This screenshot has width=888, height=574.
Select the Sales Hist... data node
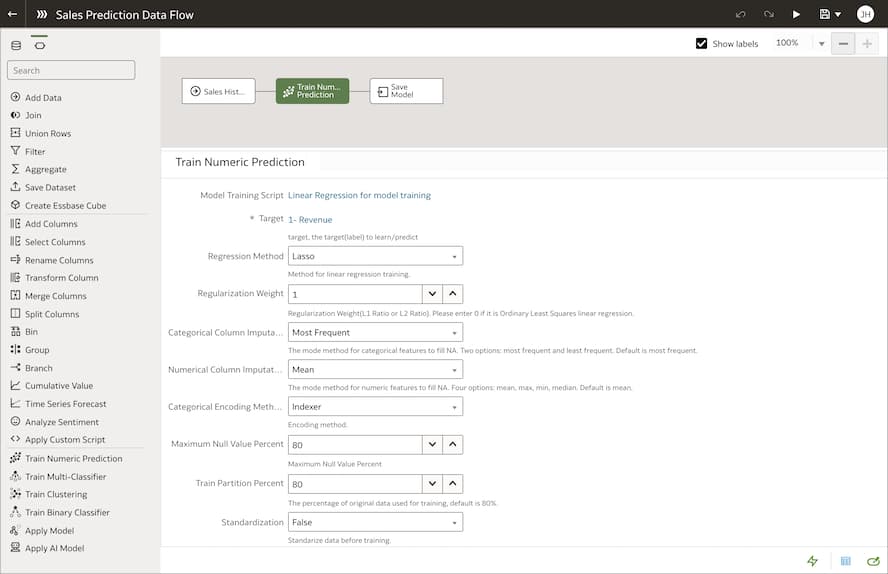click(x=218, y=91)
